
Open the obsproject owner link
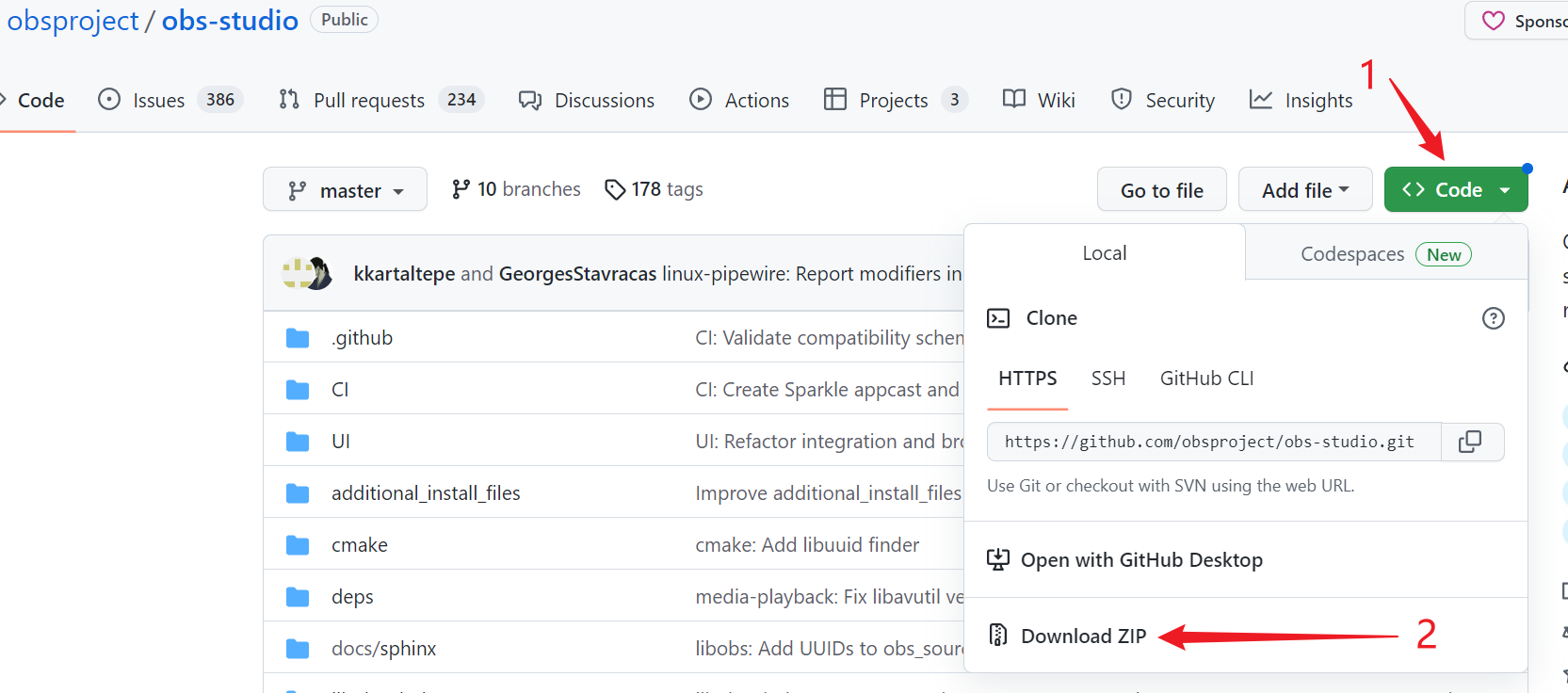pyautogui.click(x=73, y=21)
